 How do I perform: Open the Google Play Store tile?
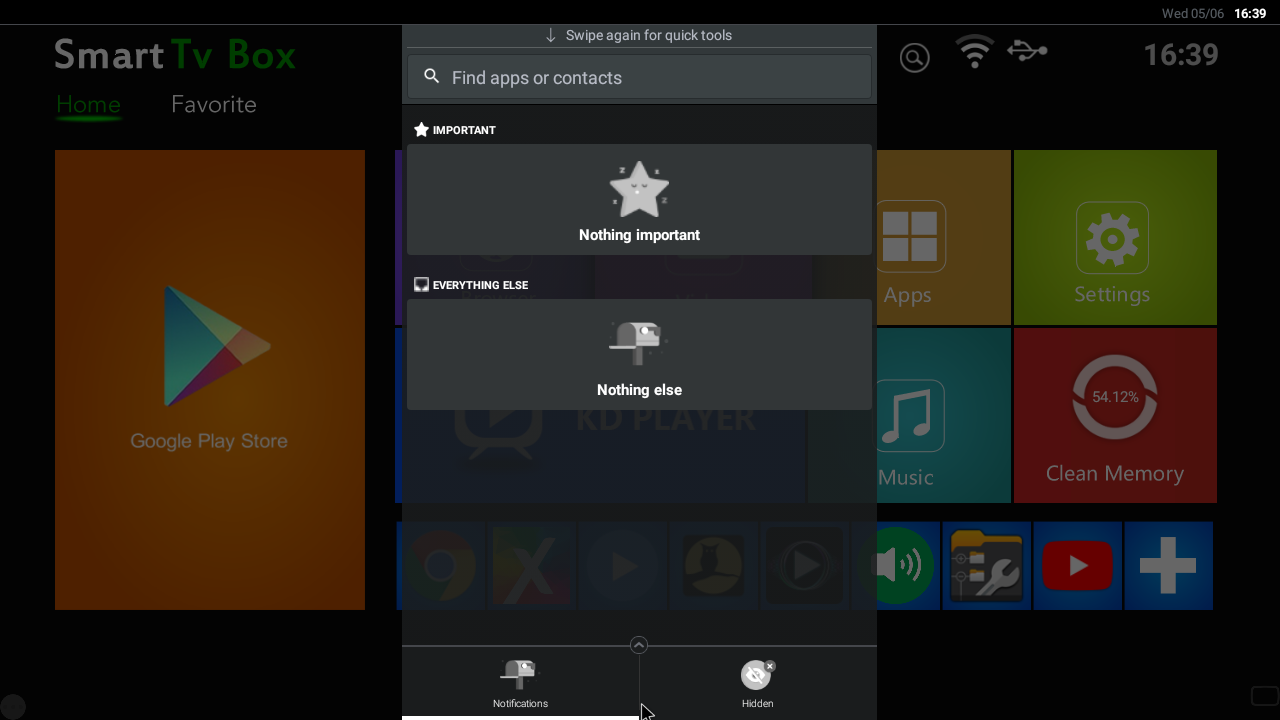[210, 380]
